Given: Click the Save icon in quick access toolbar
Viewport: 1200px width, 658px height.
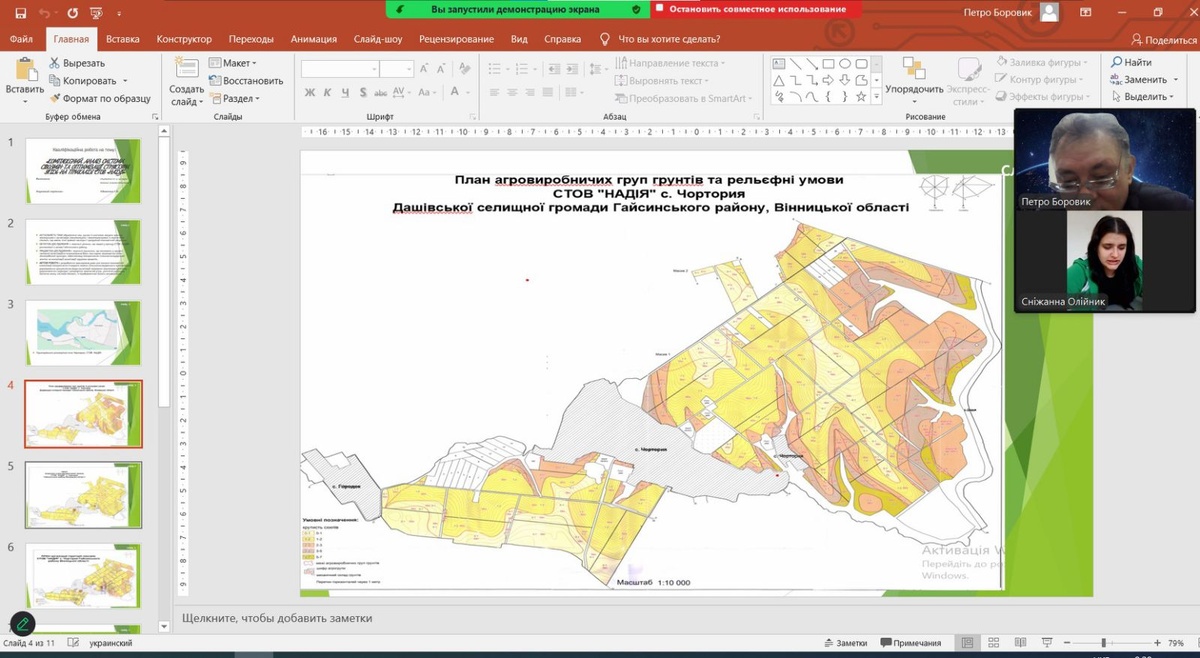Looking at the screenshot, I should click(21, 13).
